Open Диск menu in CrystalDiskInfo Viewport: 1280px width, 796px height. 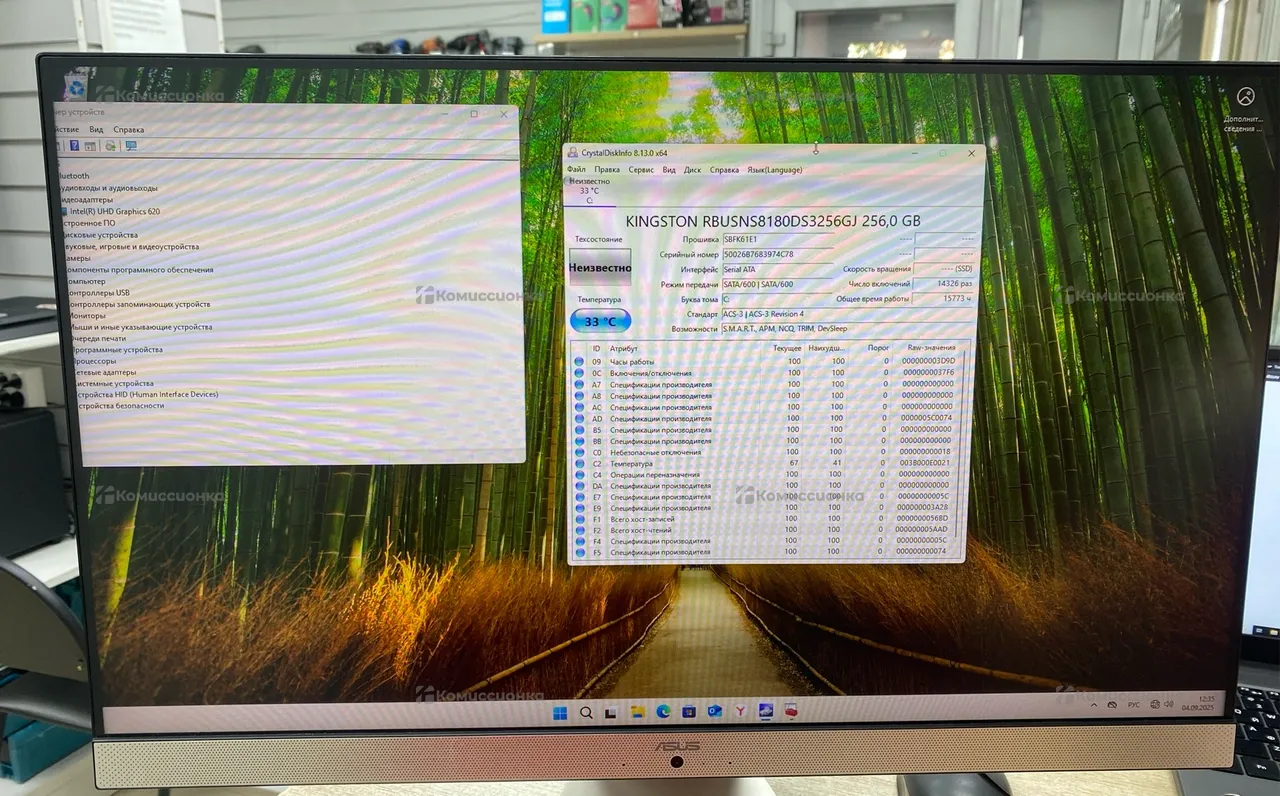(692, 170)
